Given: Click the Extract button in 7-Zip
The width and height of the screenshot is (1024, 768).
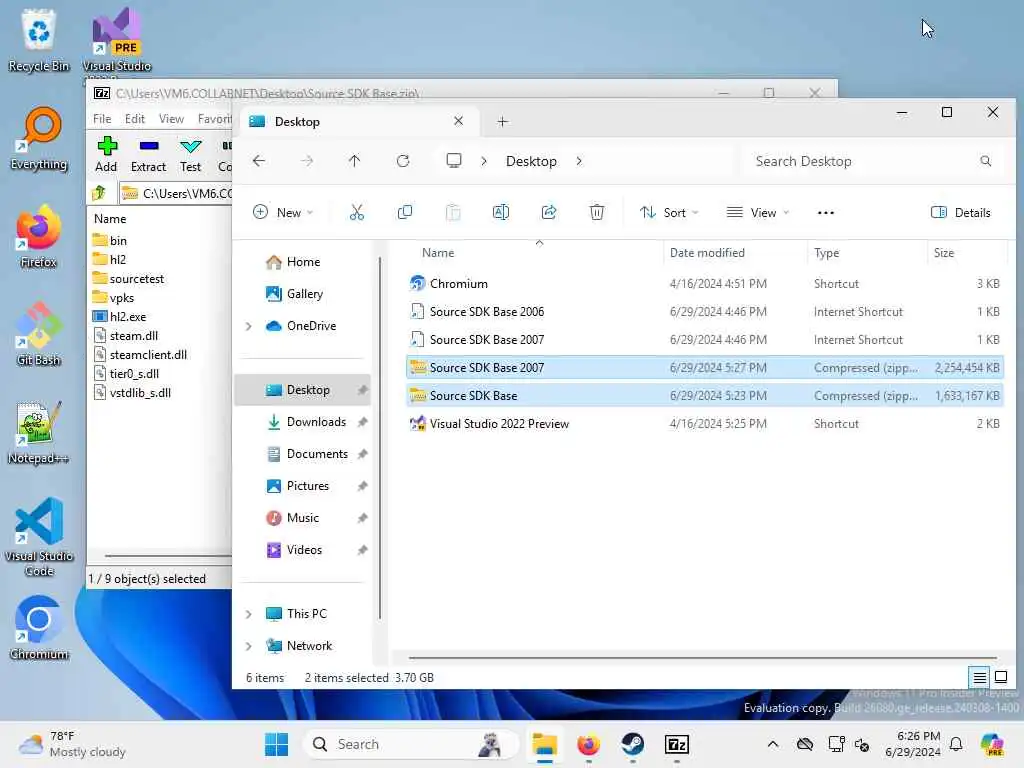Looking at the screenshot, I should 148,154.
